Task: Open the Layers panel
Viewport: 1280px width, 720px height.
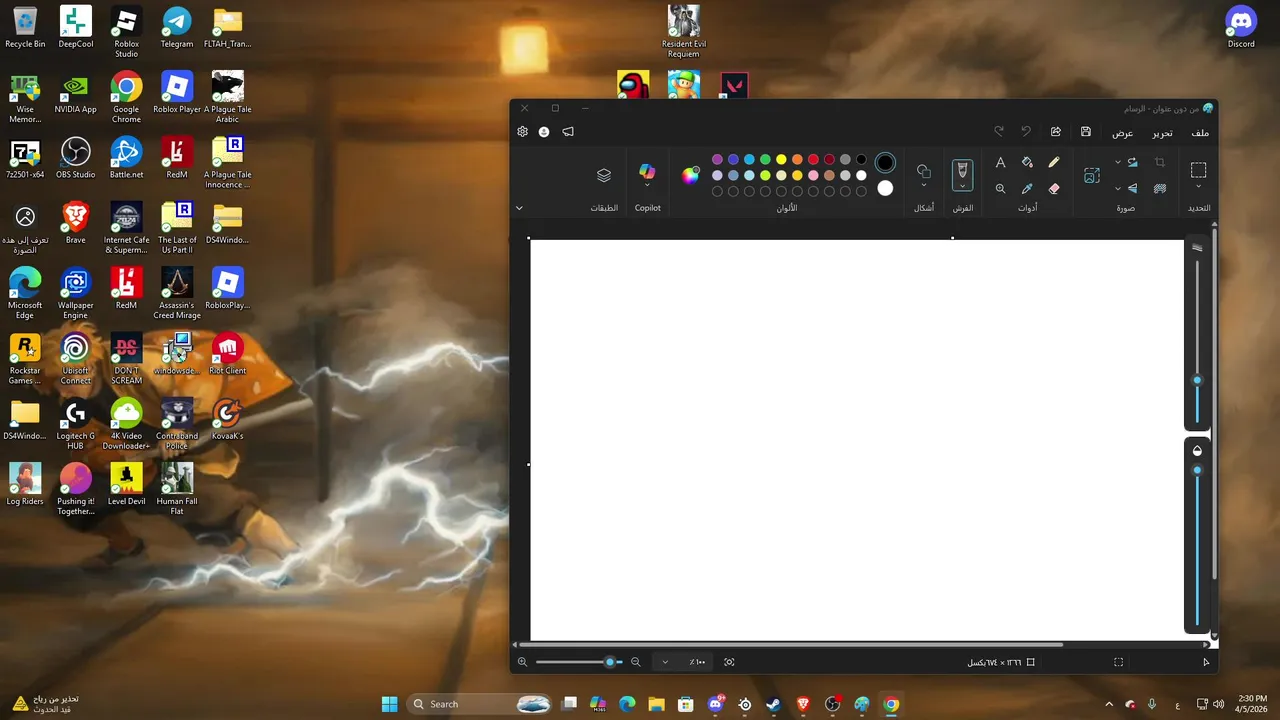Action: [x=604, y=175]
